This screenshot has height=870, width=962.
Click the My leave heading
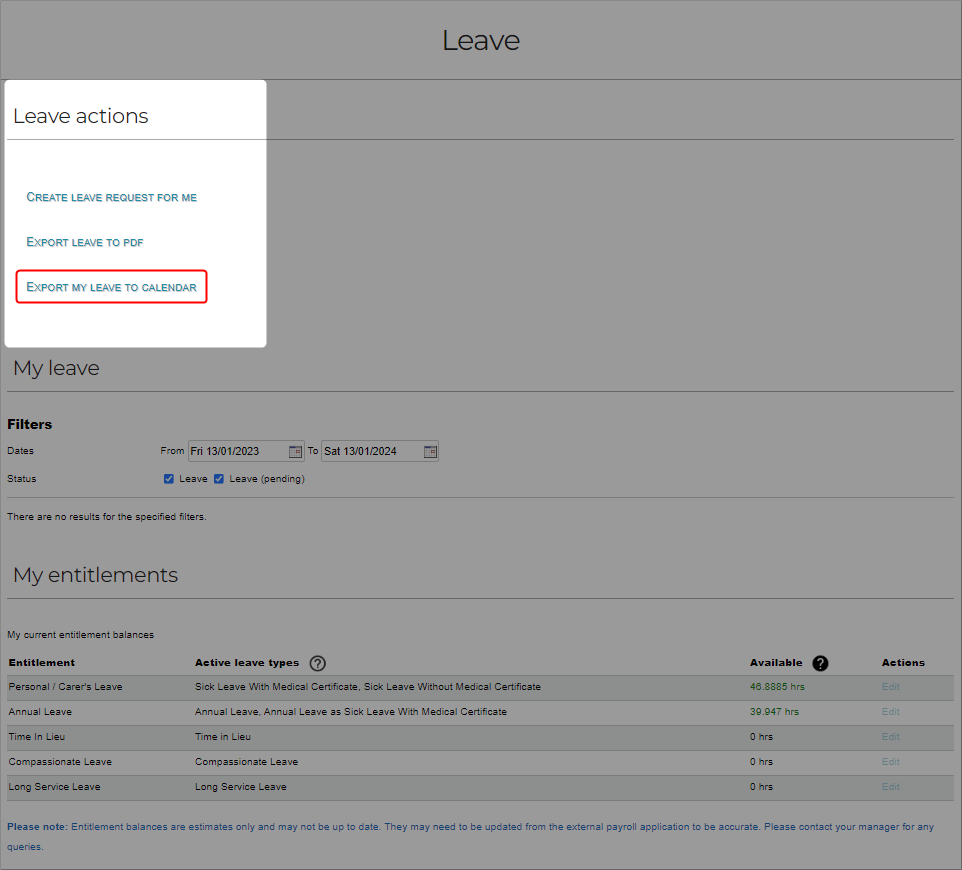[x=56, y=368]
